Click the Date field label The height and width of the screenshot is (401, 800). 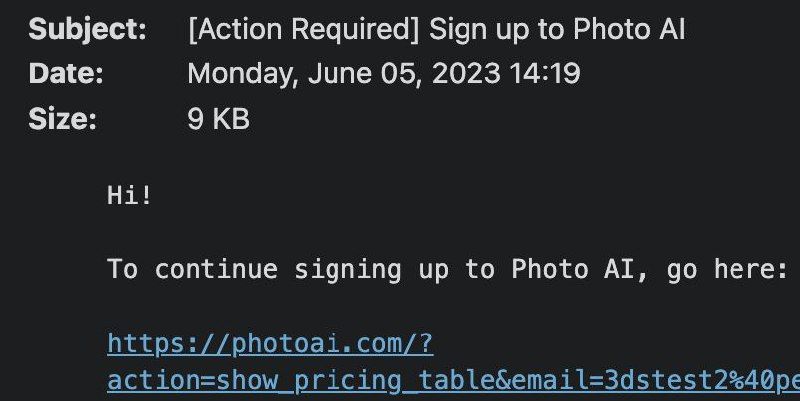(66, 74)
